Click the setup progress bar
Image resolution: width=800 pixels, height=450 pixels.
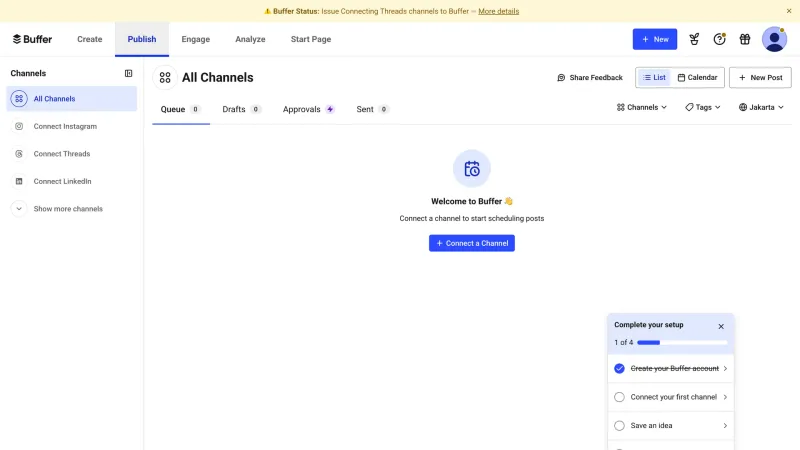(x=682, y=343)
